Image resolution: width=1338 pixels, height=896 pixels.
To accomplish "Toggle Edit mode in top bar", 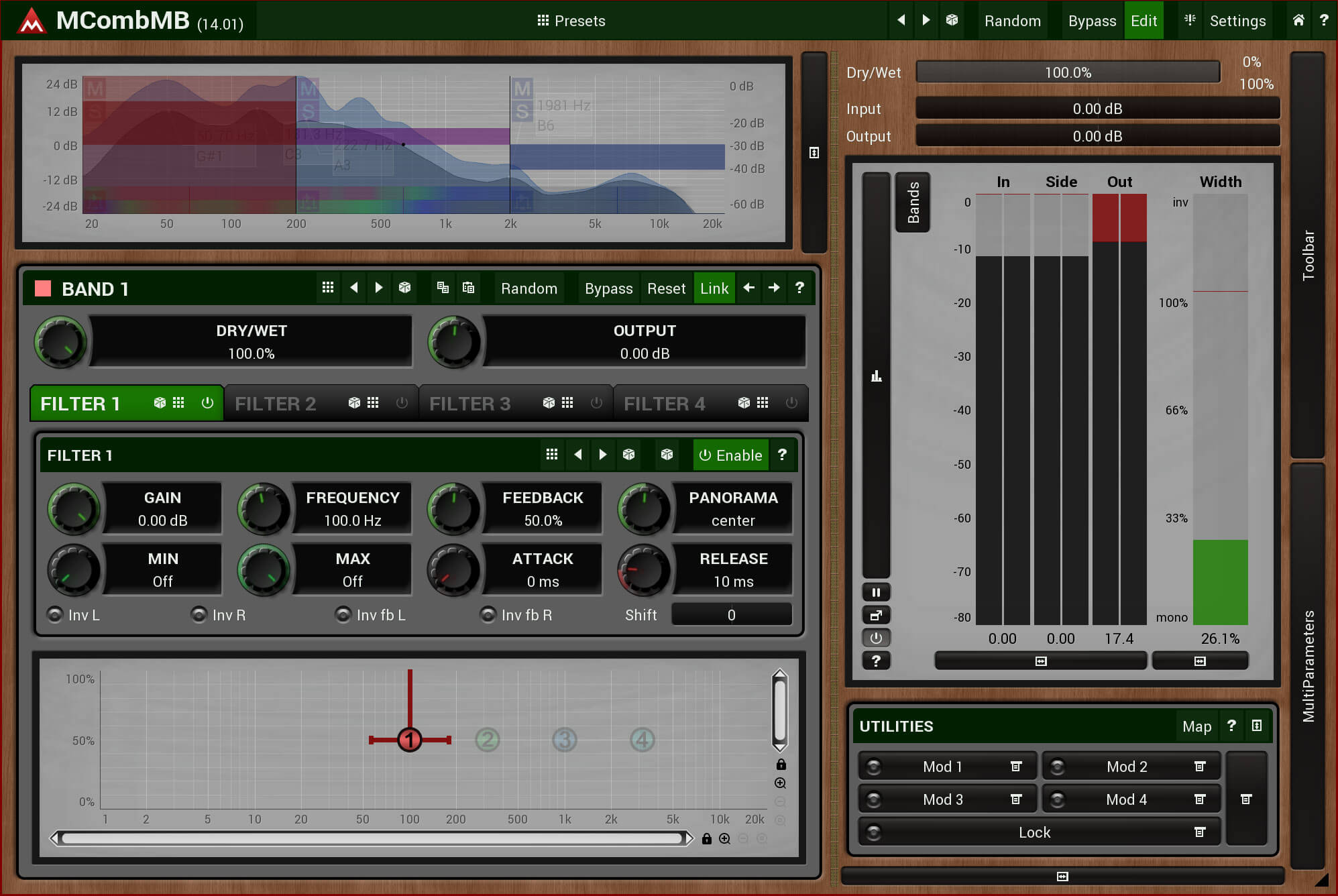I will pos(1144,21).
